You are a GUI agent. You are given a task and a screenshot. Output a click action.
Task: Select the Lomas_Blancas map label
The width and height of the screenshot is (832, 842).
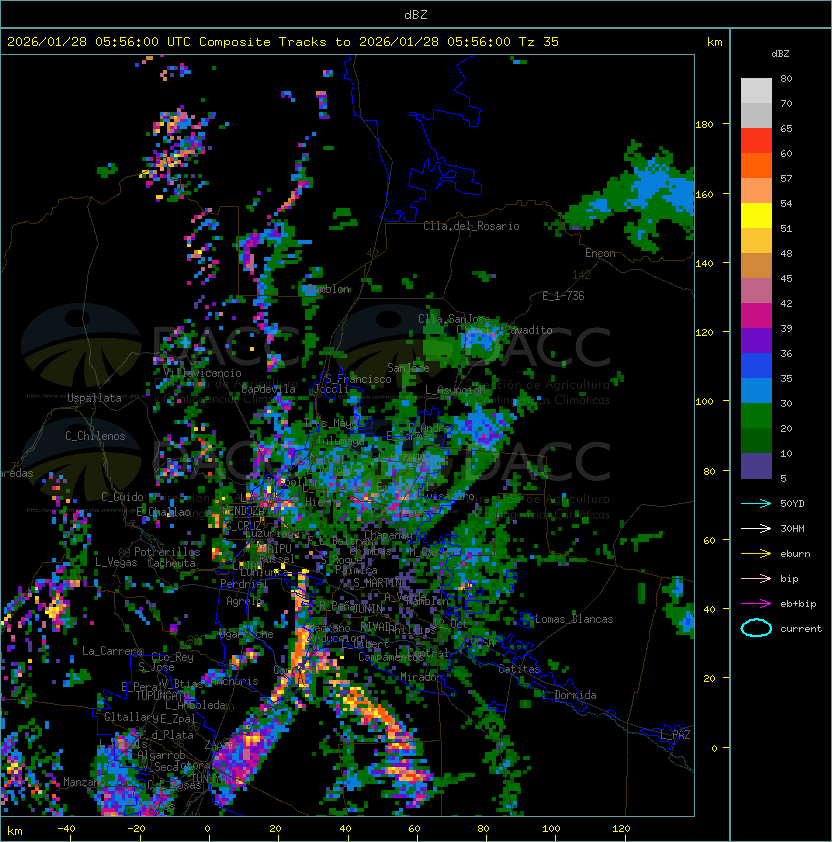pos(574,619)
